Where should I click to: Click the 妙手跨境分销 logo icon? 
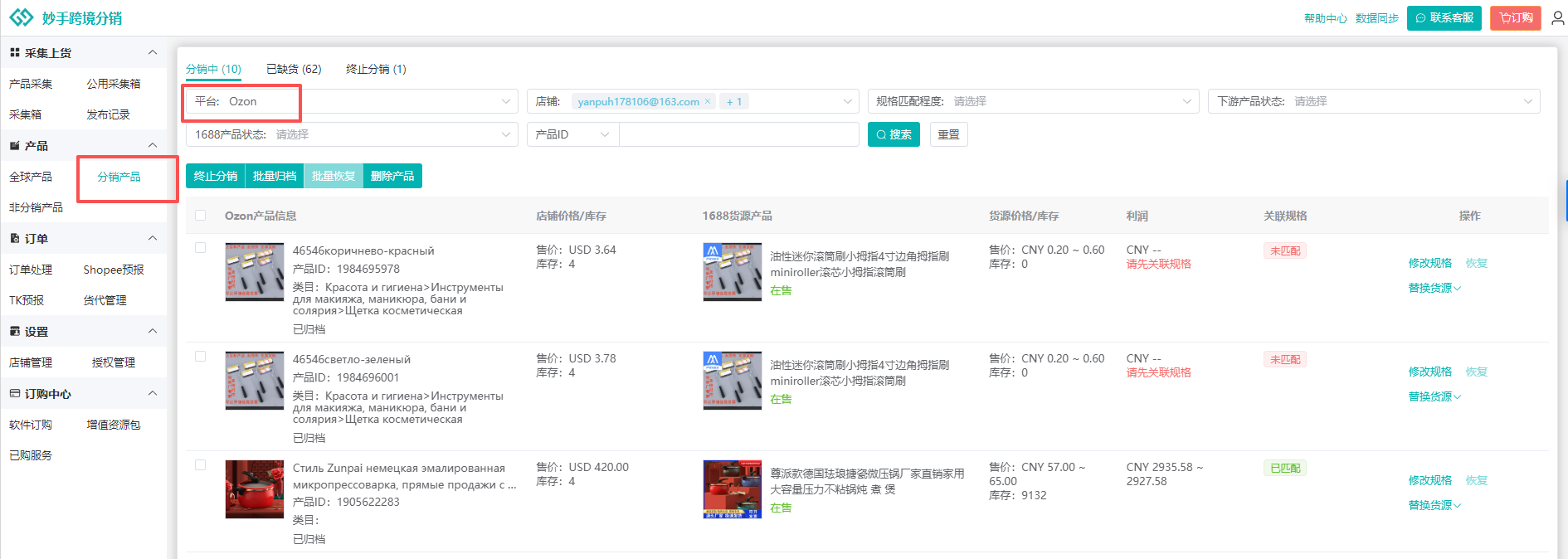click(21, 17)
